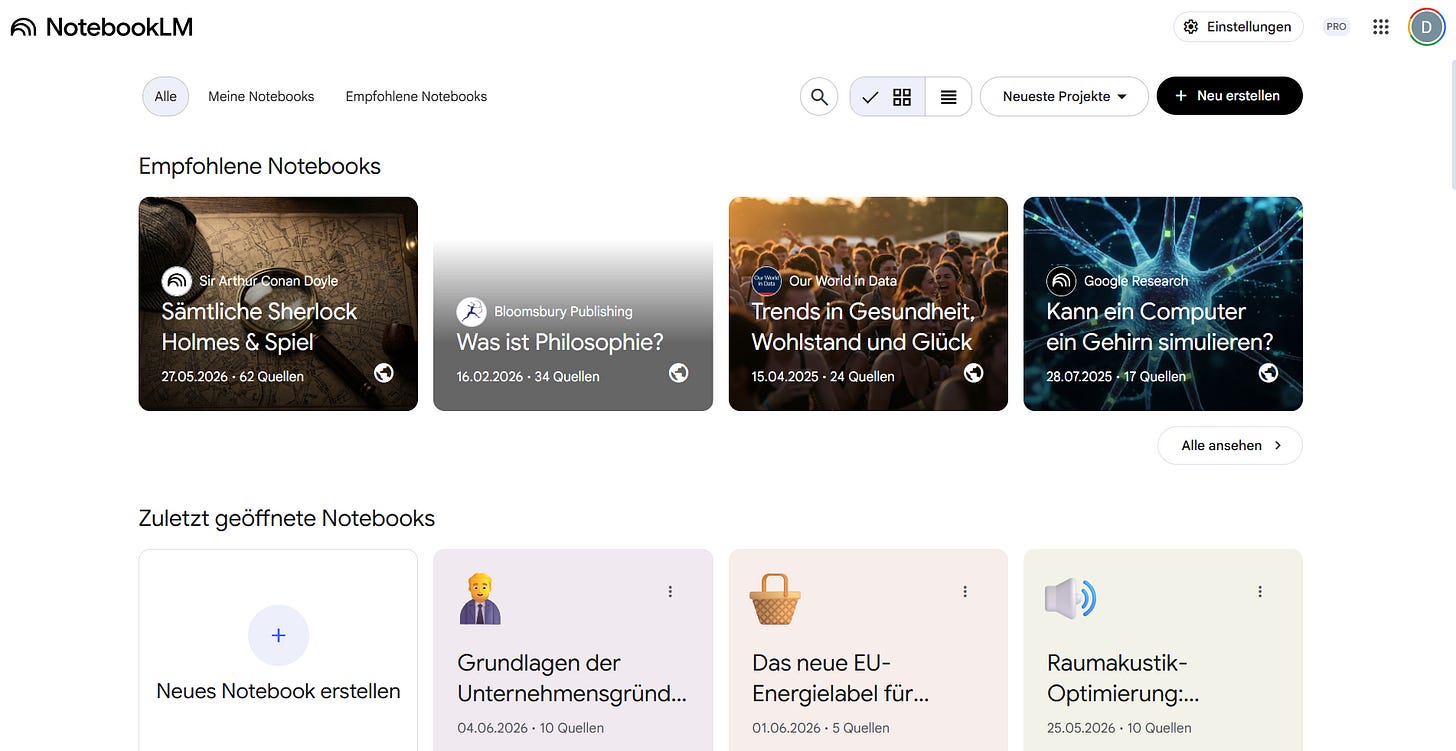Select the Alle tab
Screen dimensions: 1456x751
166,97
